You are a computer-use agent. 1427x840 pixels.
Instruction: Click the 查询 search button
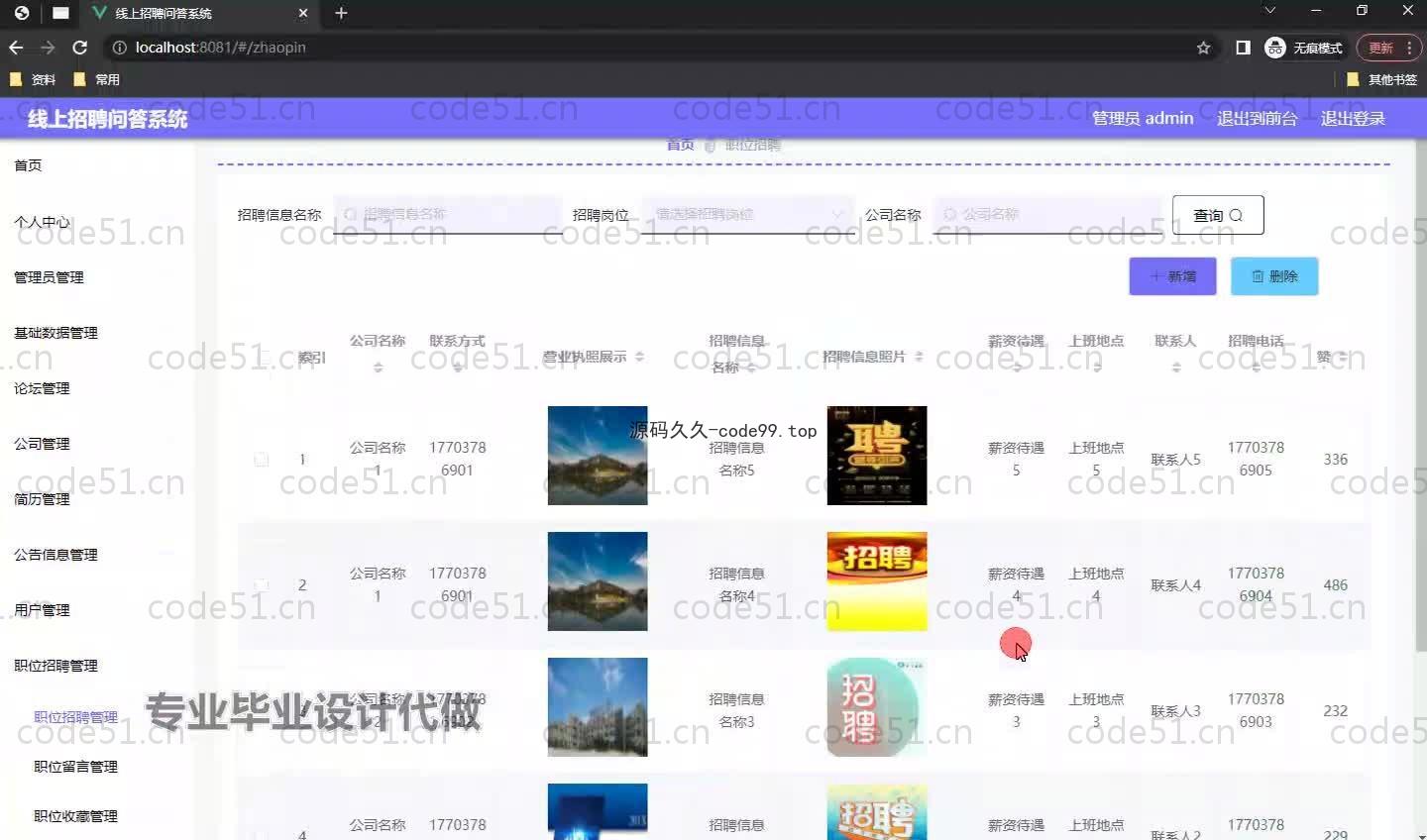pos(1218,215)
